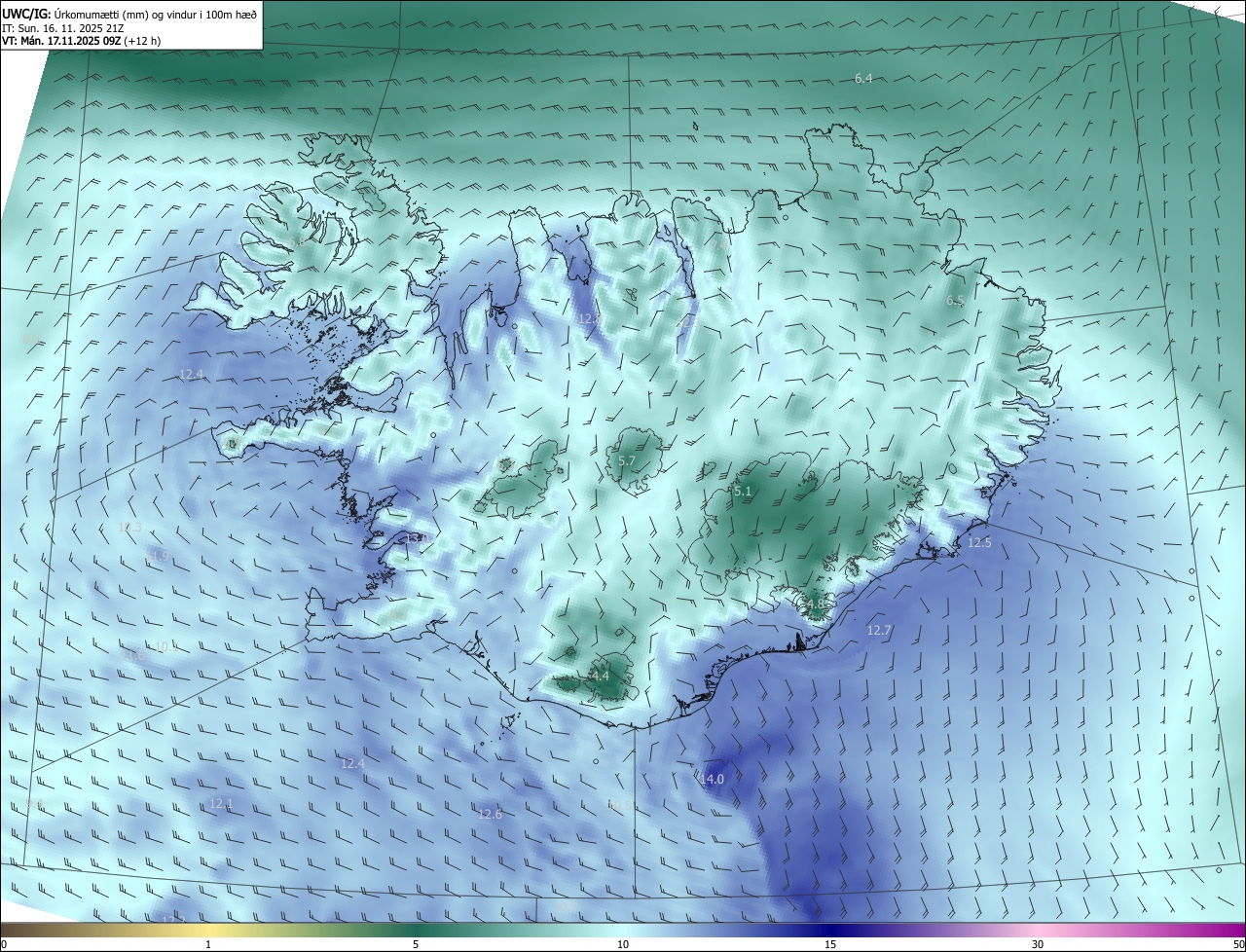Click the 14.0 value label on the map
This screenshot has height=952, width=1246.
[713, 779]
